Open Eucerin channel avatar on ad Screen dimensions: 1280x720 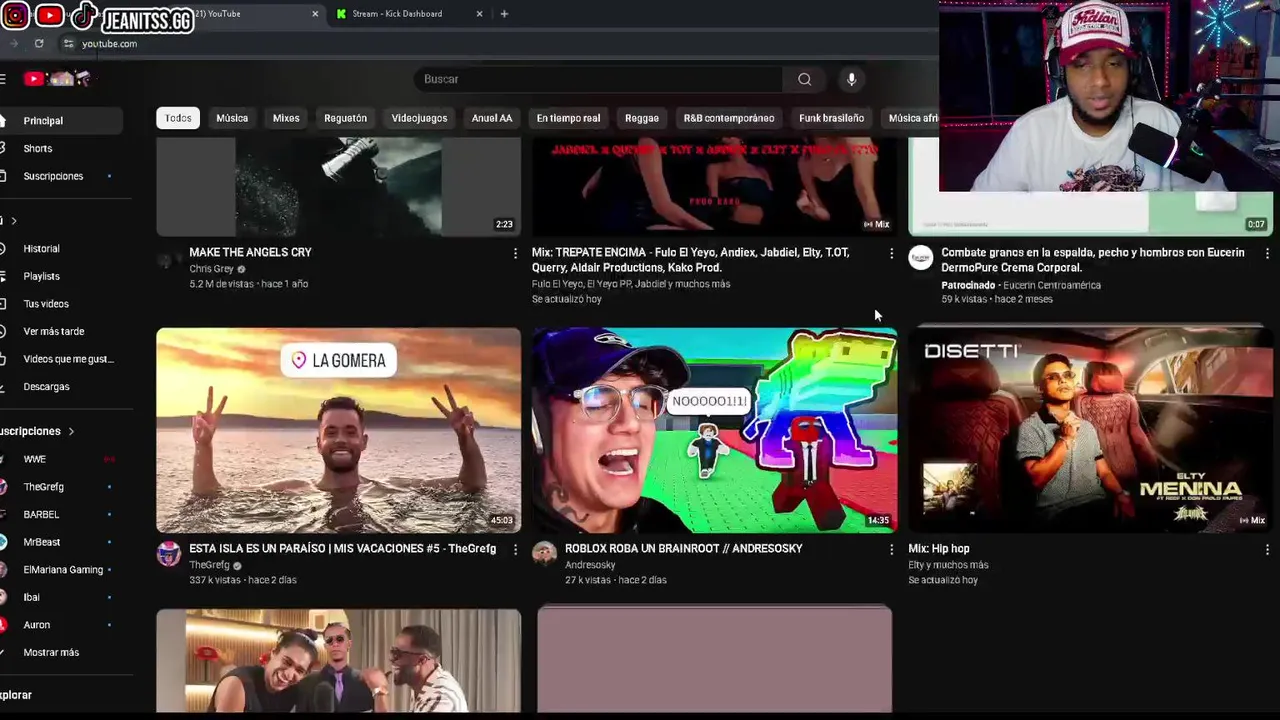[x=920, y=258]
